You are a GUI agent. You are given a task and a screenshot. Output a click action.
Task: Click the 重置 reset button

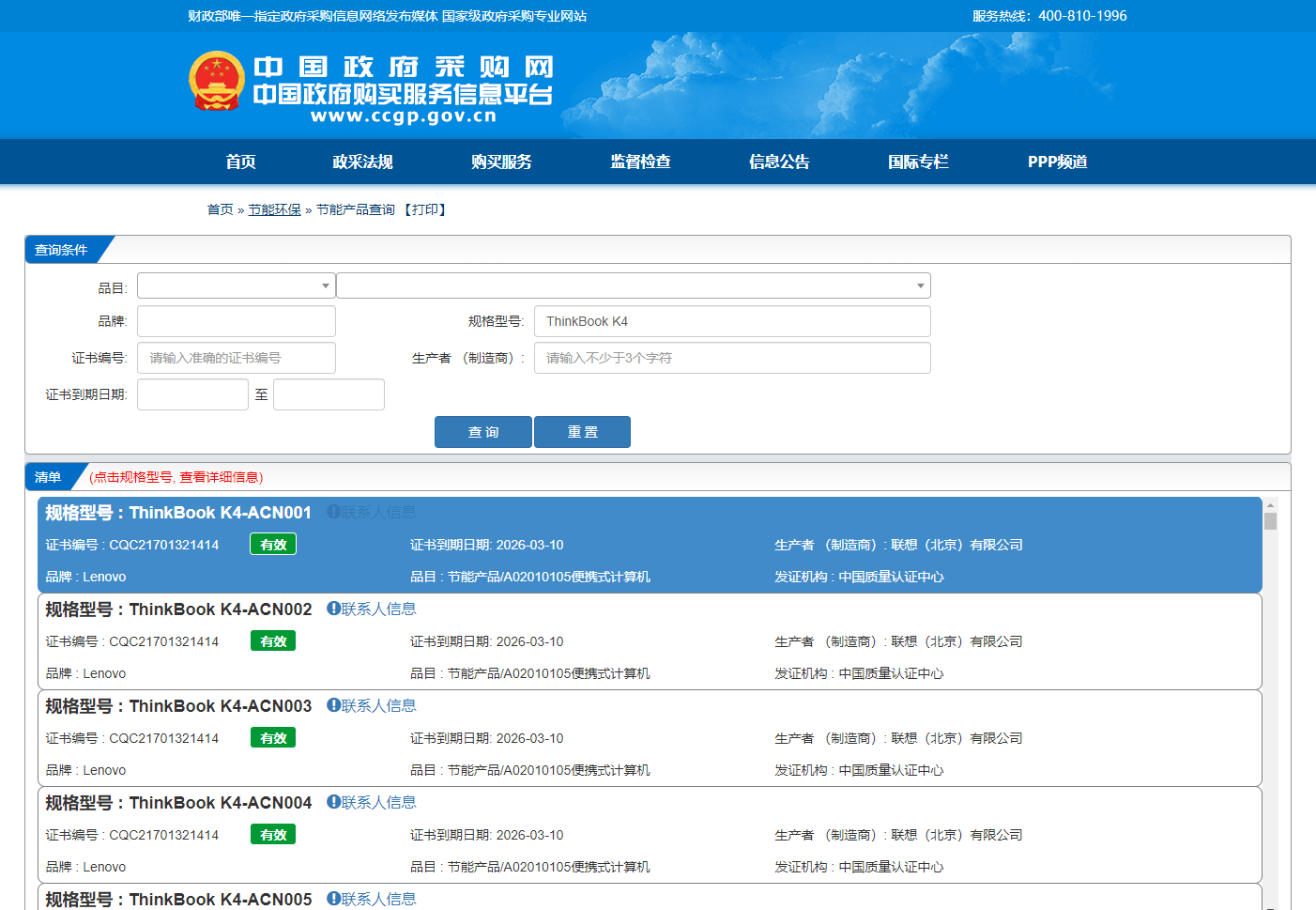pyautogui.click(x=582, y=432)
